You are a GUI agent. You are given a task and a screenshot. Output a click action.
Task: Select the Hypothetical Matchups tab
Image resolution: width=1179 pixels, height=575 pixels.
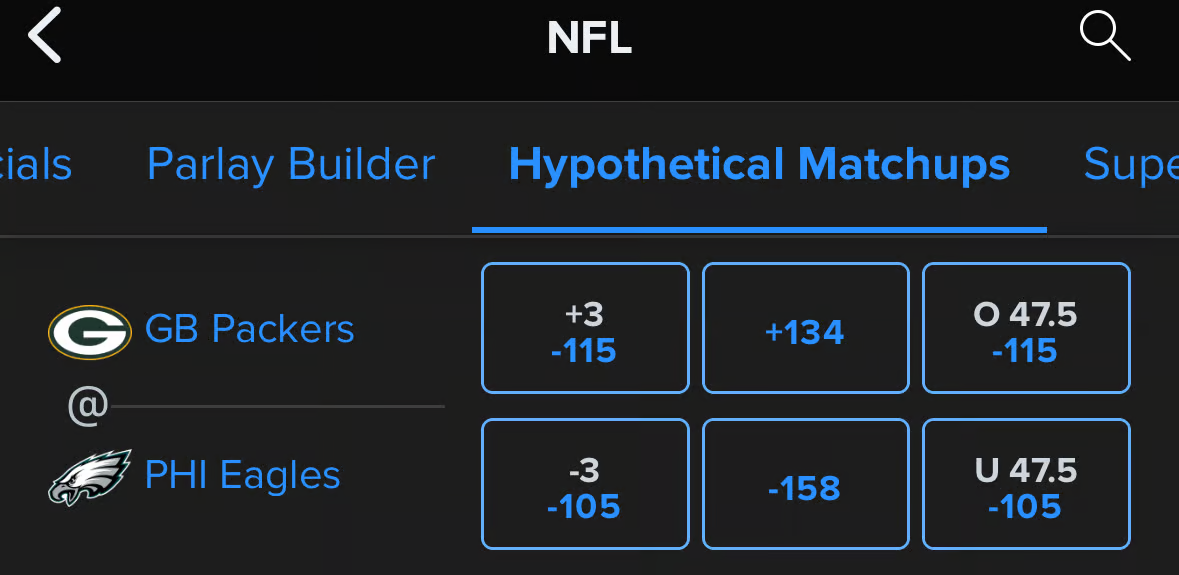(759, 165)
